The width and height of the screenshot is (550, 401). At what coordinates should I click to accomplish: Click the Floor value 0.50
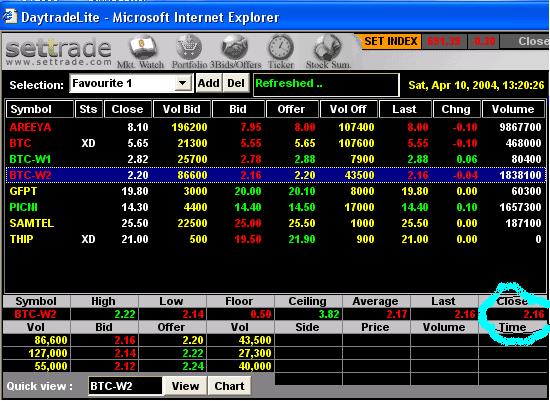[261, 314]
